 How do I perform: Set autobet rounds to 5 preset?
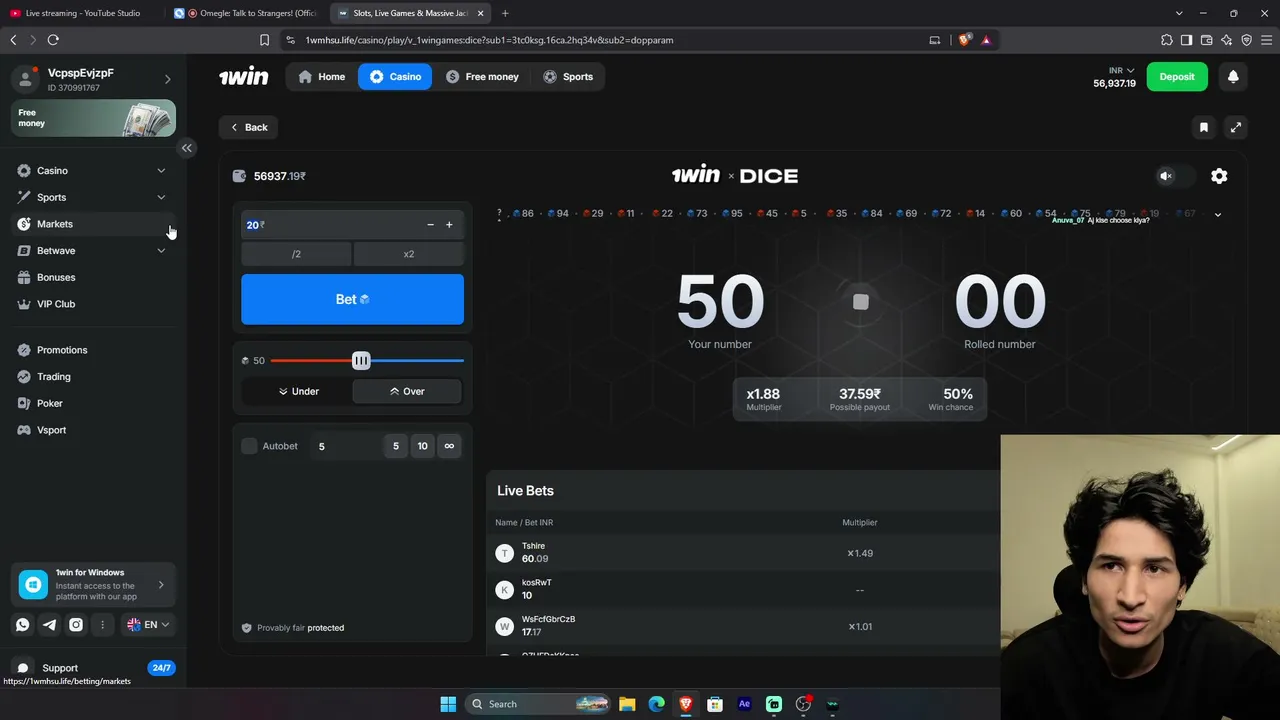pyautogui.click(x=396, y=446)
